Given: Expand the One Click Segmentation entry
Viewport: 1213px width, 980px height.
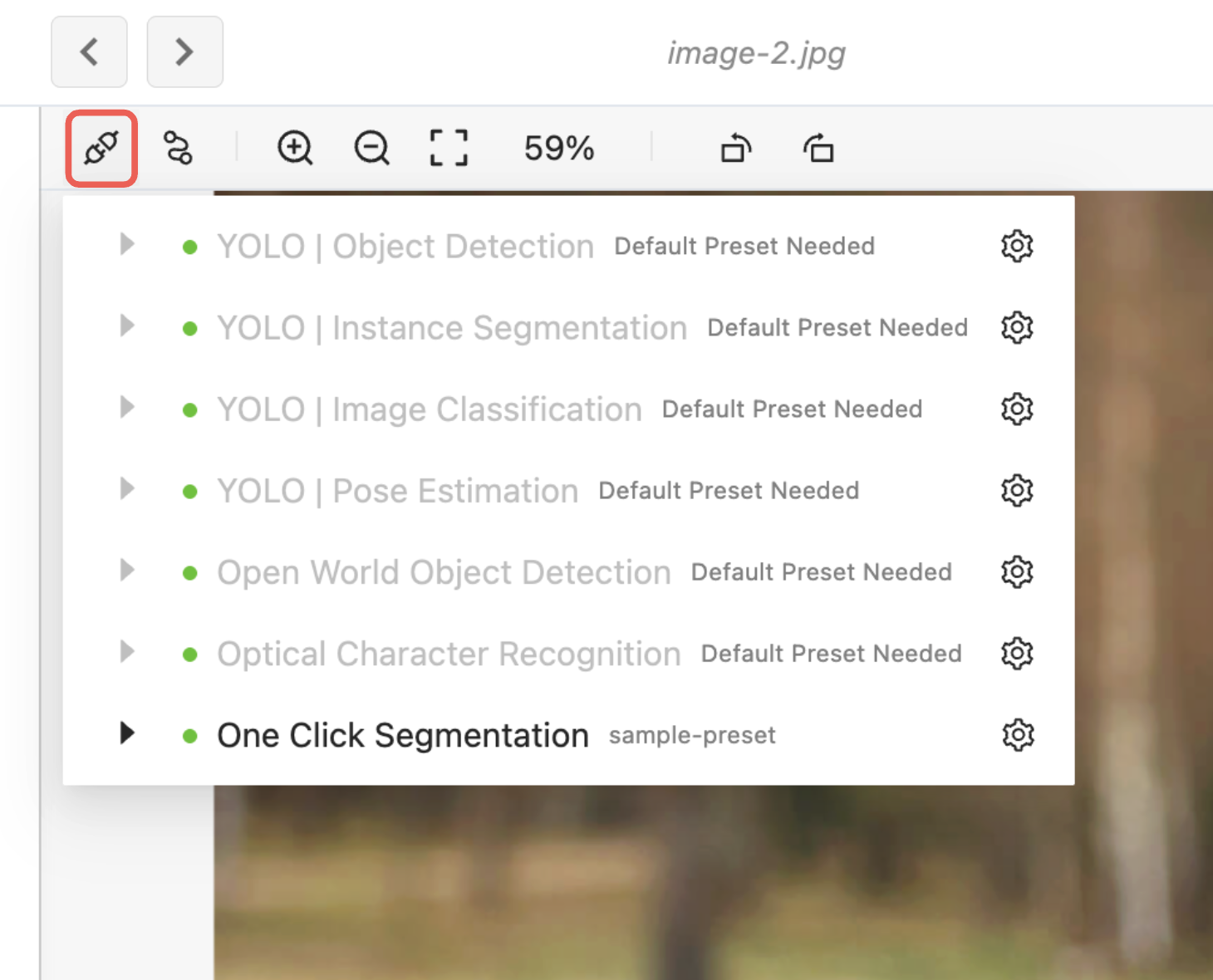Looking at the screenshot, I should [x=127, y=733].
